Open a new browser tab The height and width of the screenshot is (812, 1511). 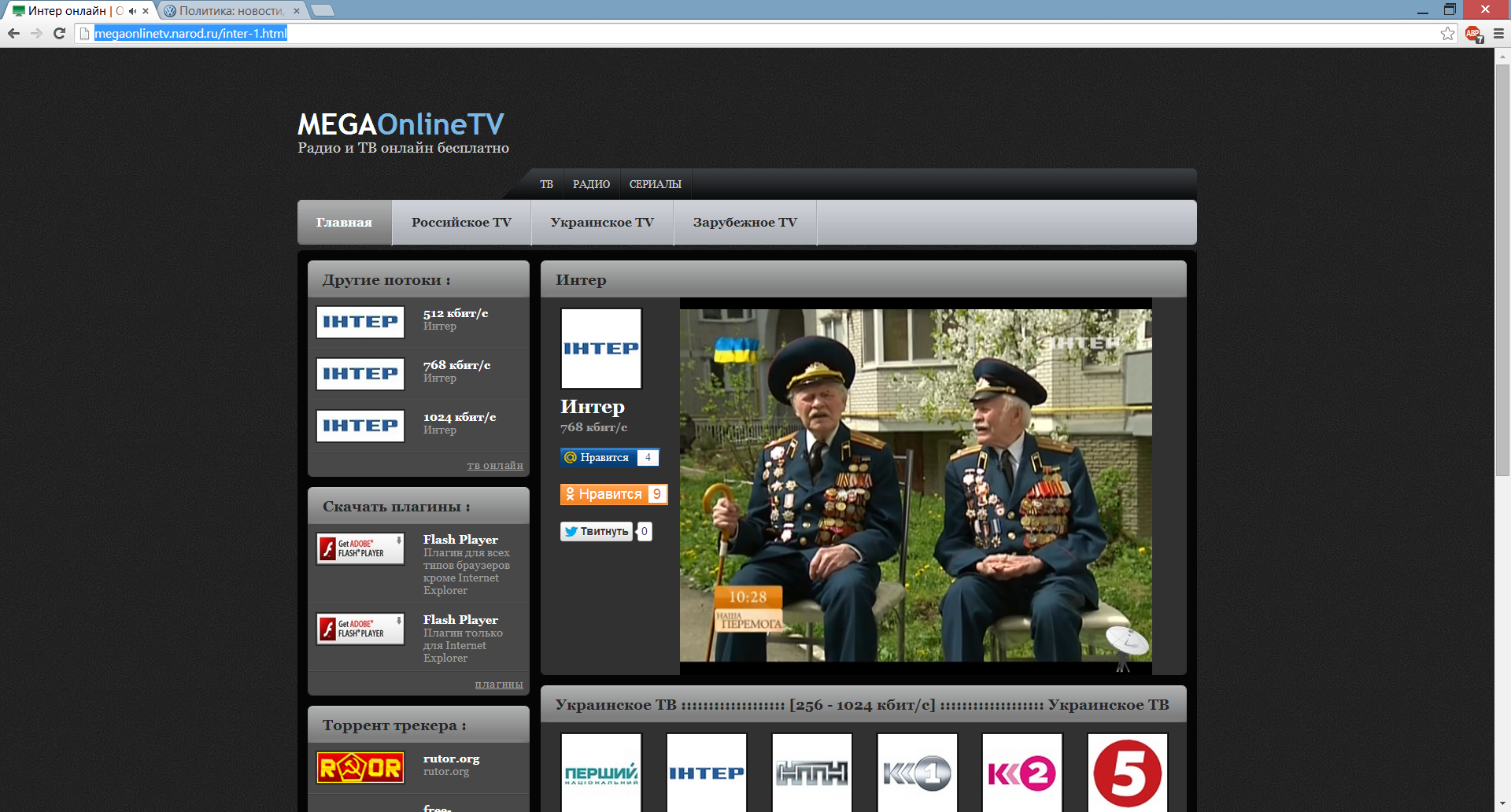[x=323, y=10]
